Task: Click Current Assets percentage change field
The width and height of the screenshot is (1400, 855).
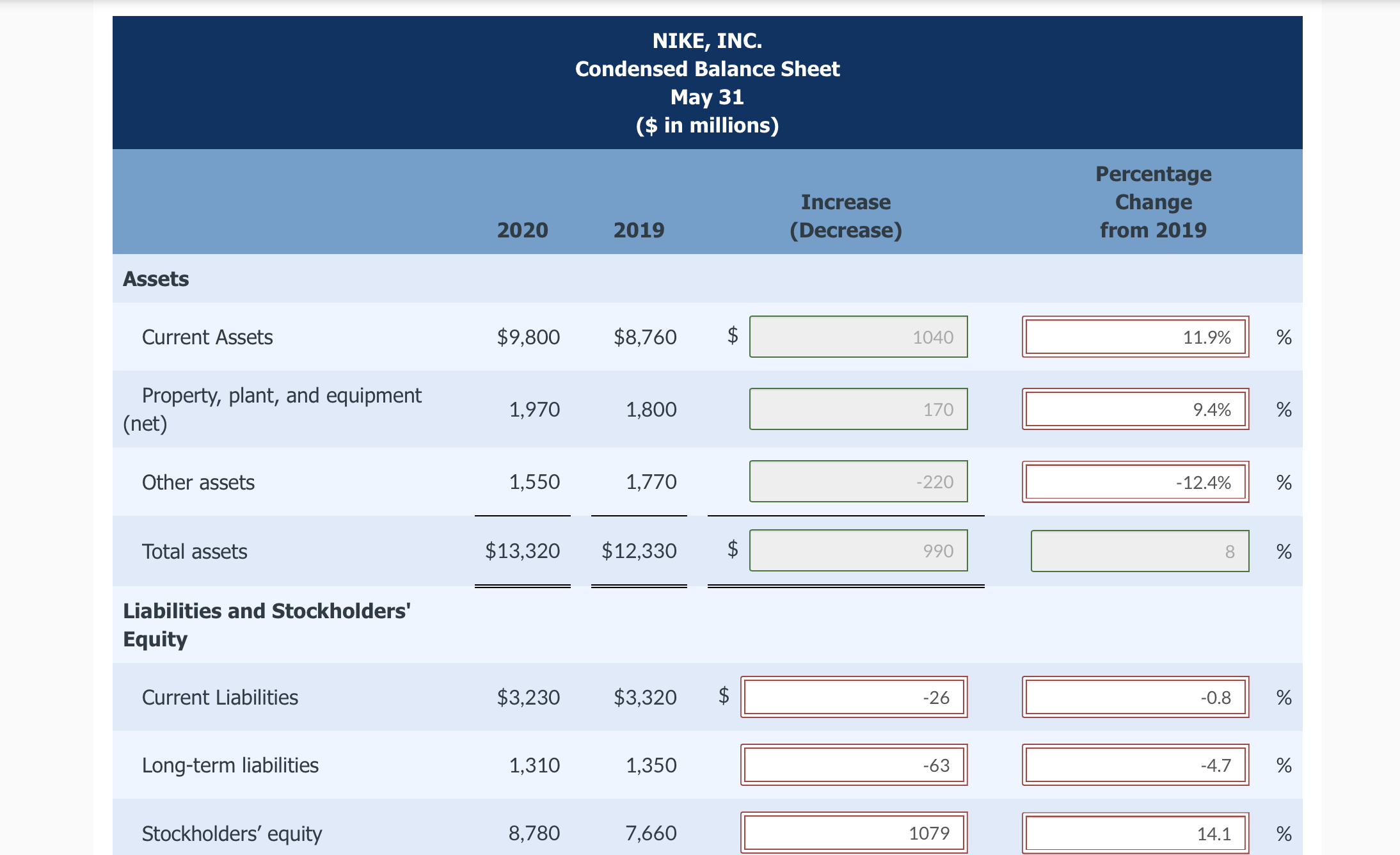Action: [x=1135, y=337]
